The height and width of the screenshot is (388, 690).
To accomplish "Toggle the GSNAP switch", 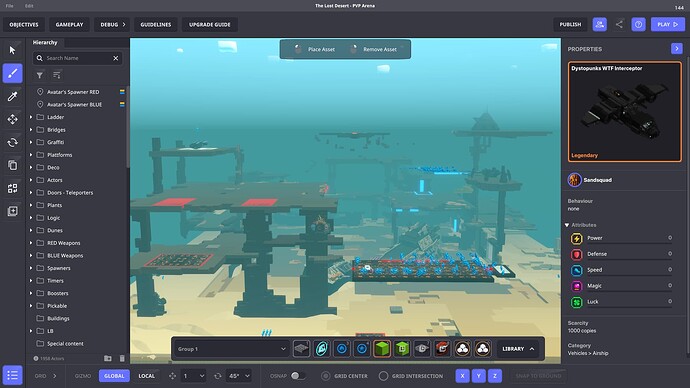I will (298, 376).
